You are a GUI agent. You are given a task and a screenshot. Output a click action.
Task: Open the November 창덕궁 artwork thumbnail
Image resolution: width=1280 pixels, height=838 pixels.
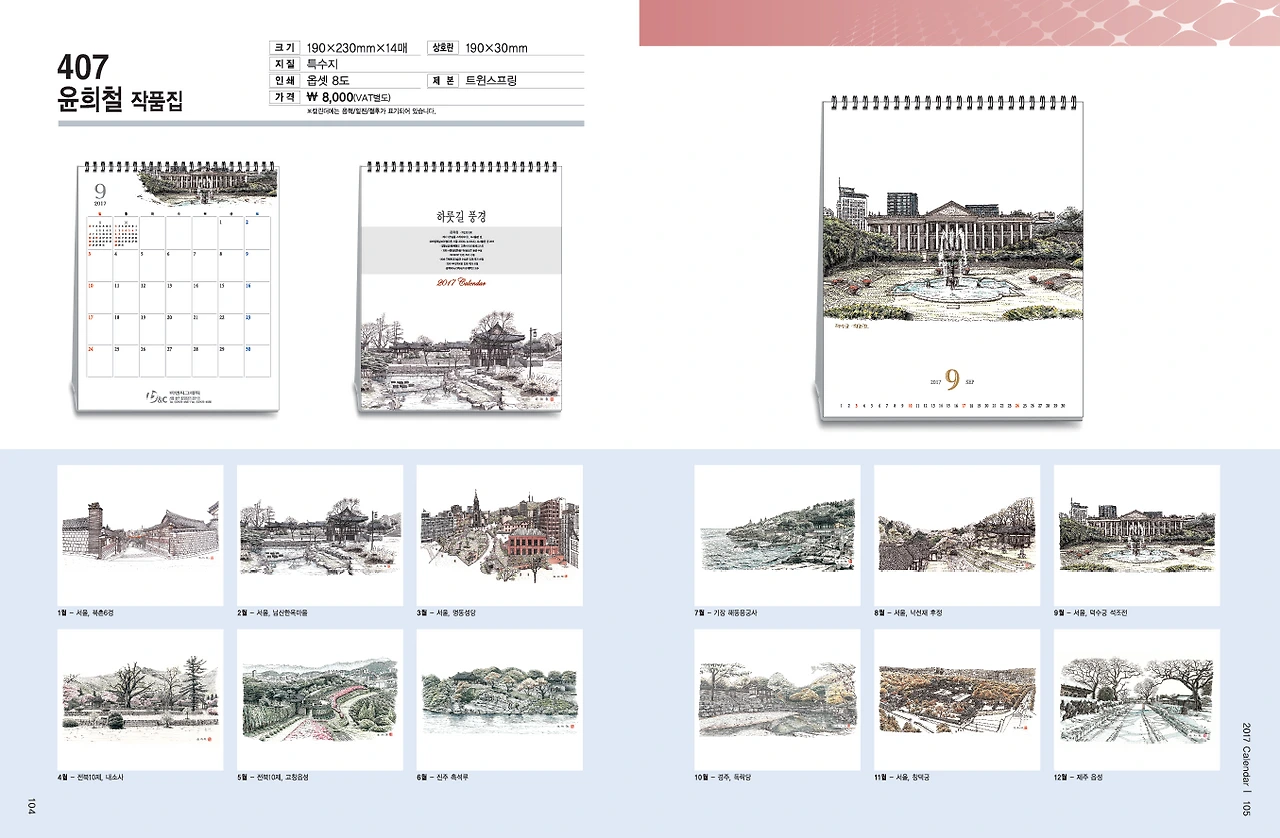pos(957,699)
